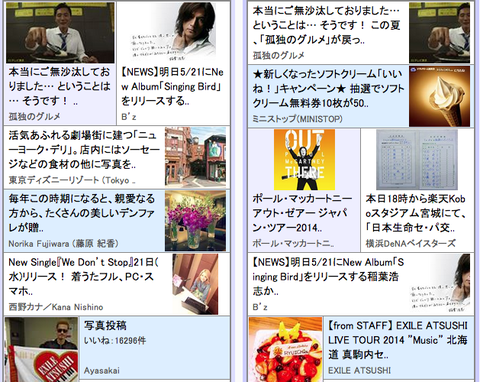Open EXILE ATSUSHI heart flag photo

point(42,349)
